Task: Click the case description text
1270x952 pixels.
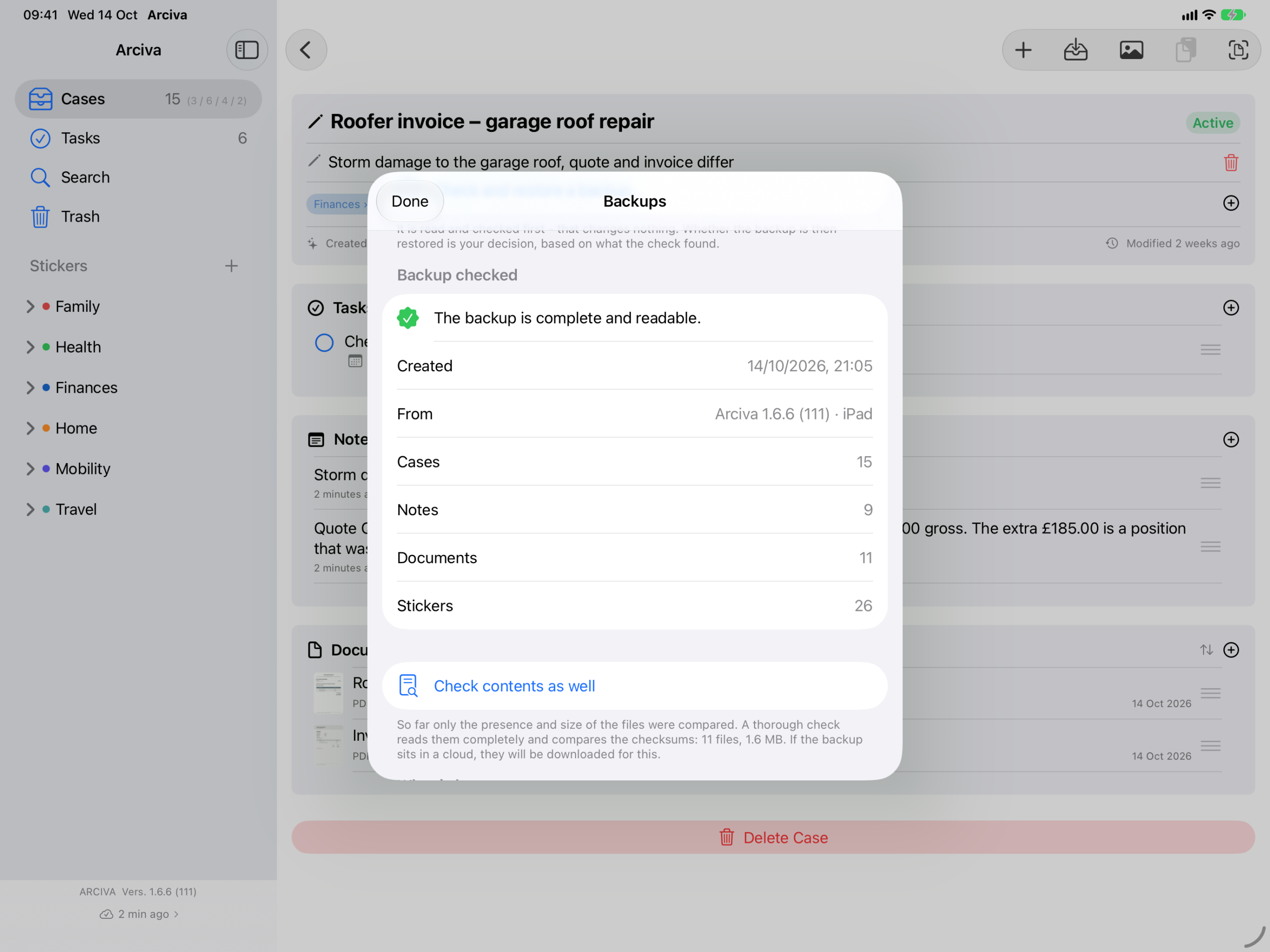Action: click(530, 163)
